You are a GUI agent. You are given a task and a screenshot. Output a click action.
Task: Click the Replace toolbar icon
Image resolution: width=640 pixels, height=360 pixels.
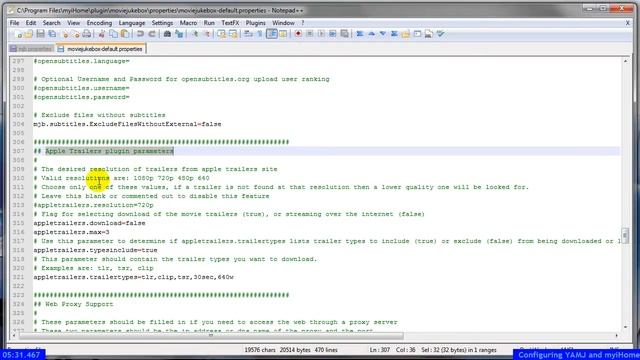click(179, 34)
